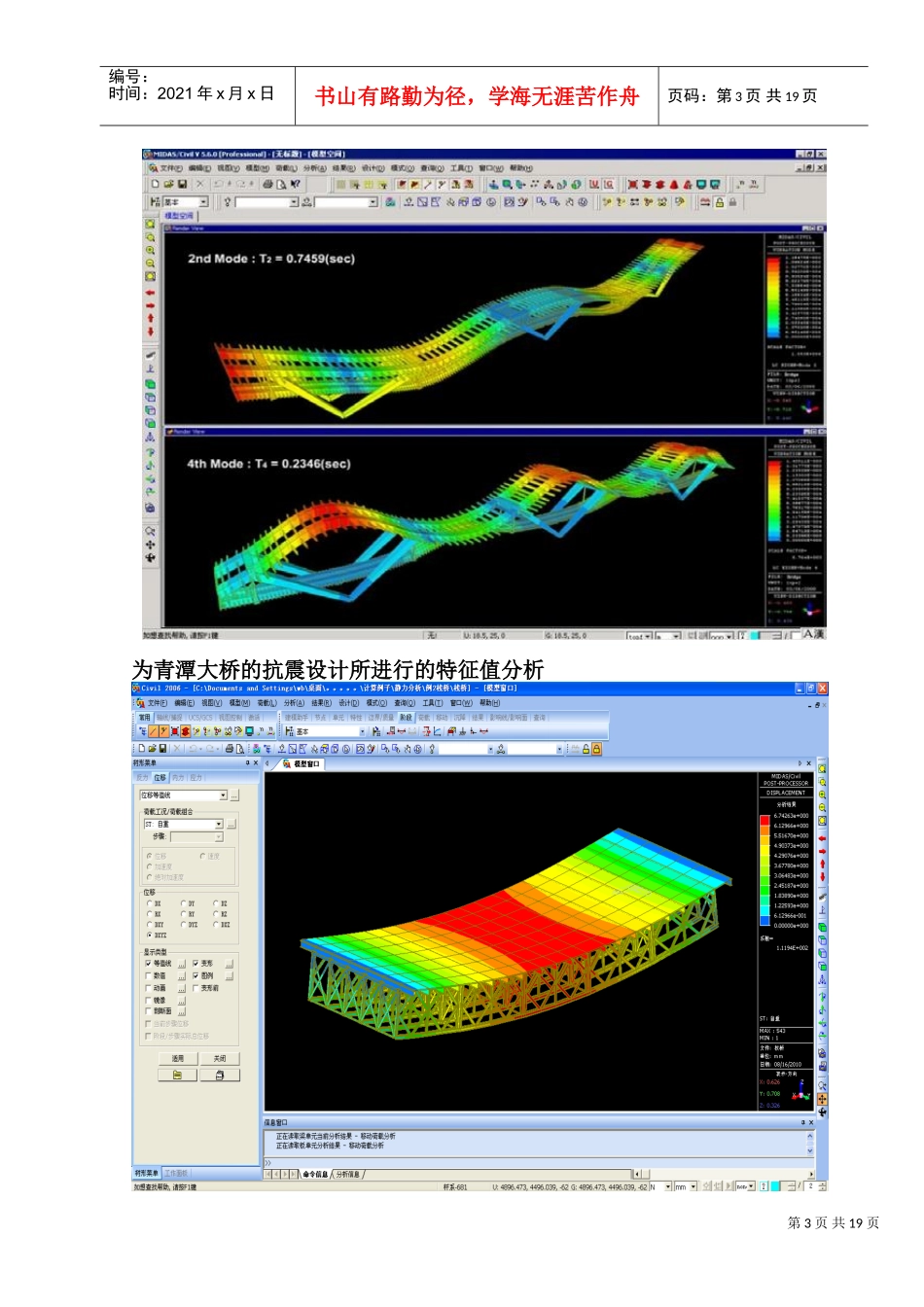Open ST: 自重 load case dropdown
Viewport: 924px width, 1307px height.
click(x=218, y=824)
